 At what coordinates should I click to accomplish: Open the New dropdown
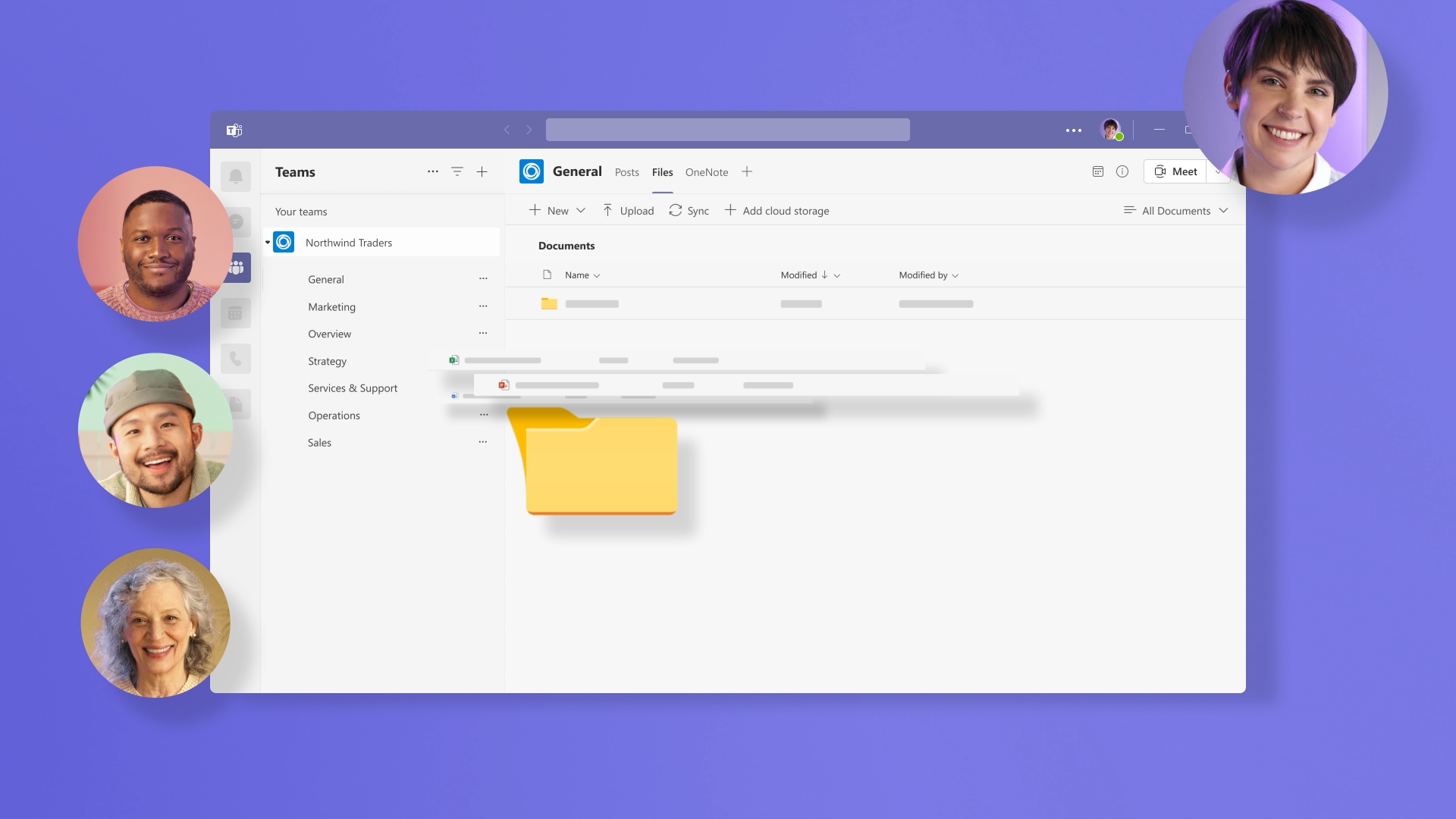(x=557, y=211)
